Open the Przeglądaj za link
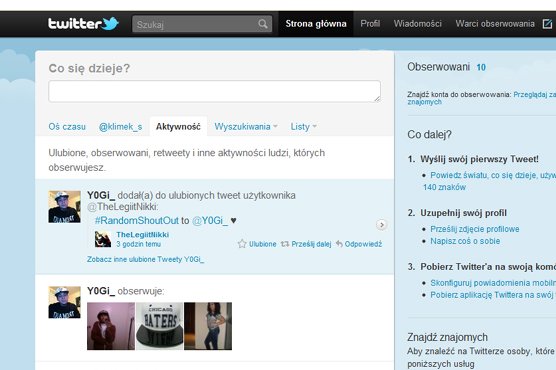Image resolution: width=556 pixels, height=370 pixels. [x=534, y=95]
